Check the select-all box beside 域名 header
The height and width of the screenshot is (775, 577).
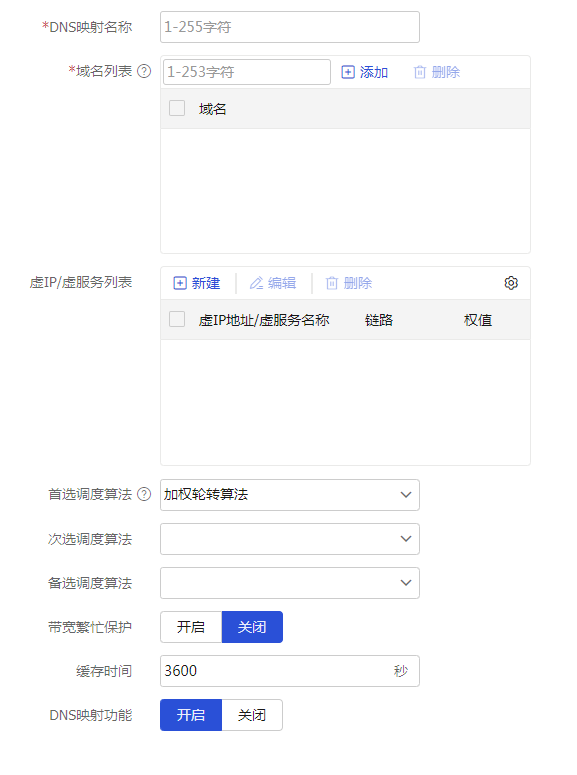(x=177, y=108)
